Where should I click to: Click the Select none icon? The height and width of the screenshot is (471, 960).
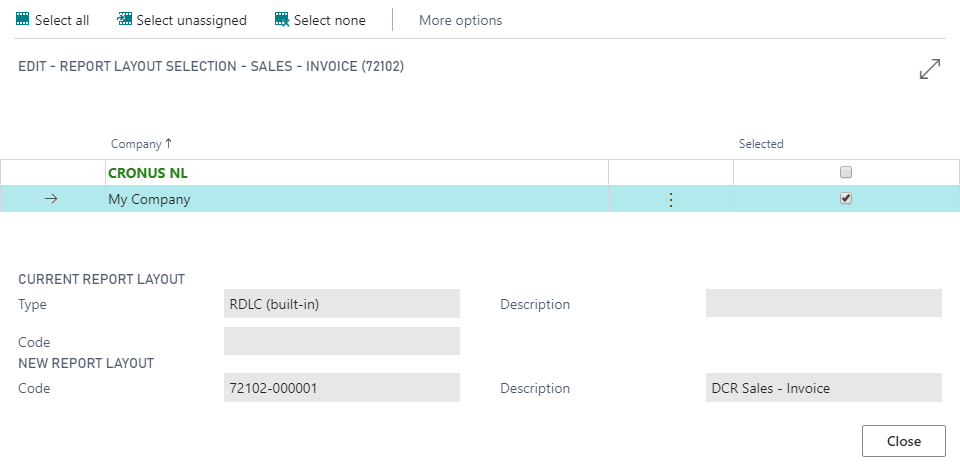click(282, 20)
